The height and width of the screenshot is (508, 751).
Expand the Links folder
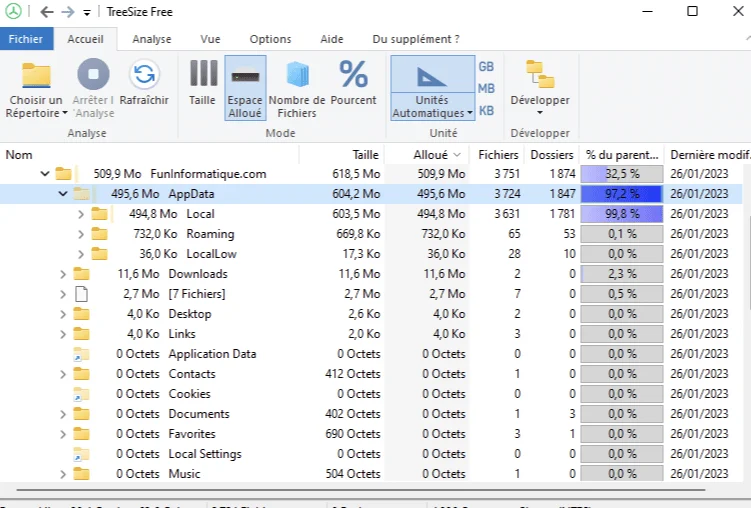63,334
